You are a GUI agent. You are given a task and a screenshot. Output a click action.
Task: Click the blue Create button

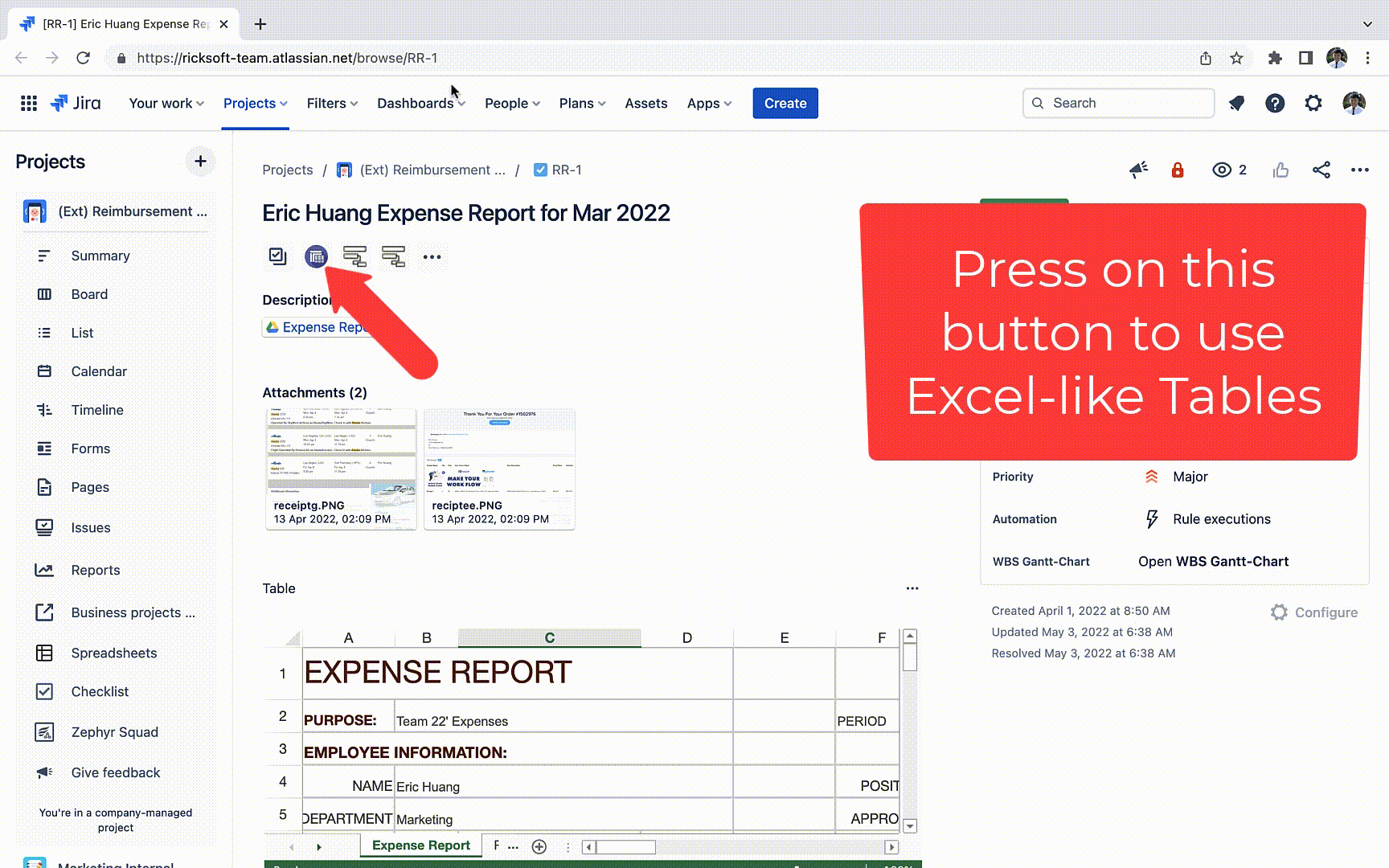pyautogui.click(x=785, y=103)
